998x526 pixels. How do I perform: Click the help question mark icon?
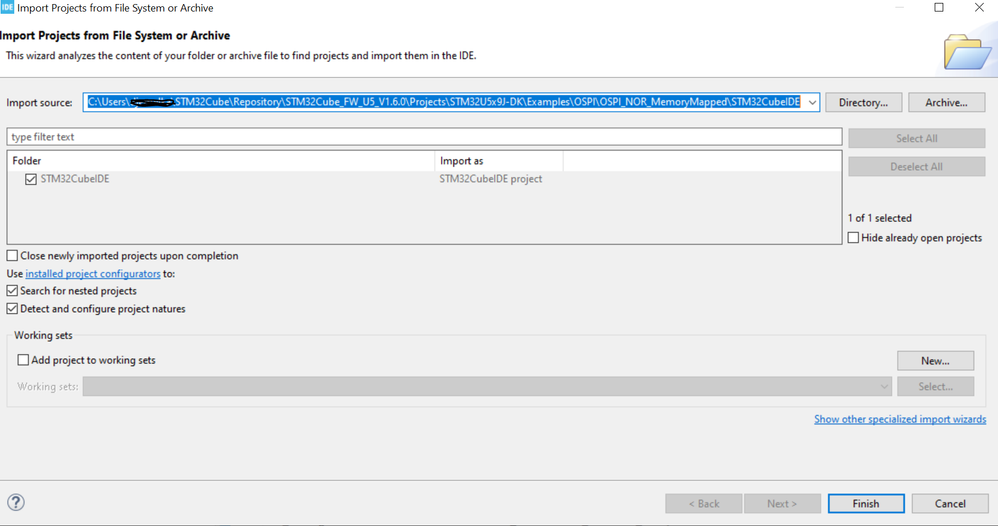[x=16, y=502]
